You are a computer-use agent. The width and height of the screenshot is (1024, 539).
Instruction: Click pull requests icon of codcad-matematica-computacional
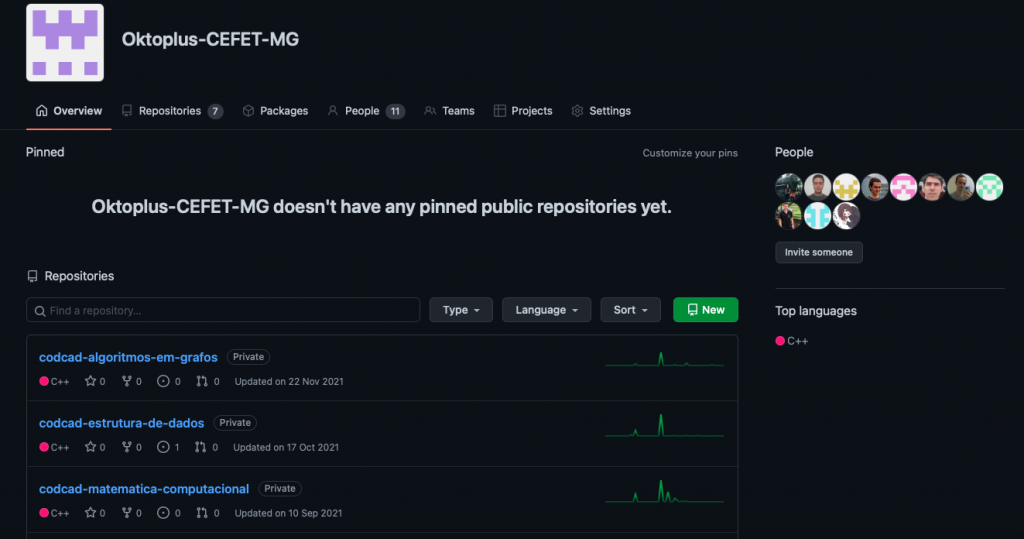[202, 513]
